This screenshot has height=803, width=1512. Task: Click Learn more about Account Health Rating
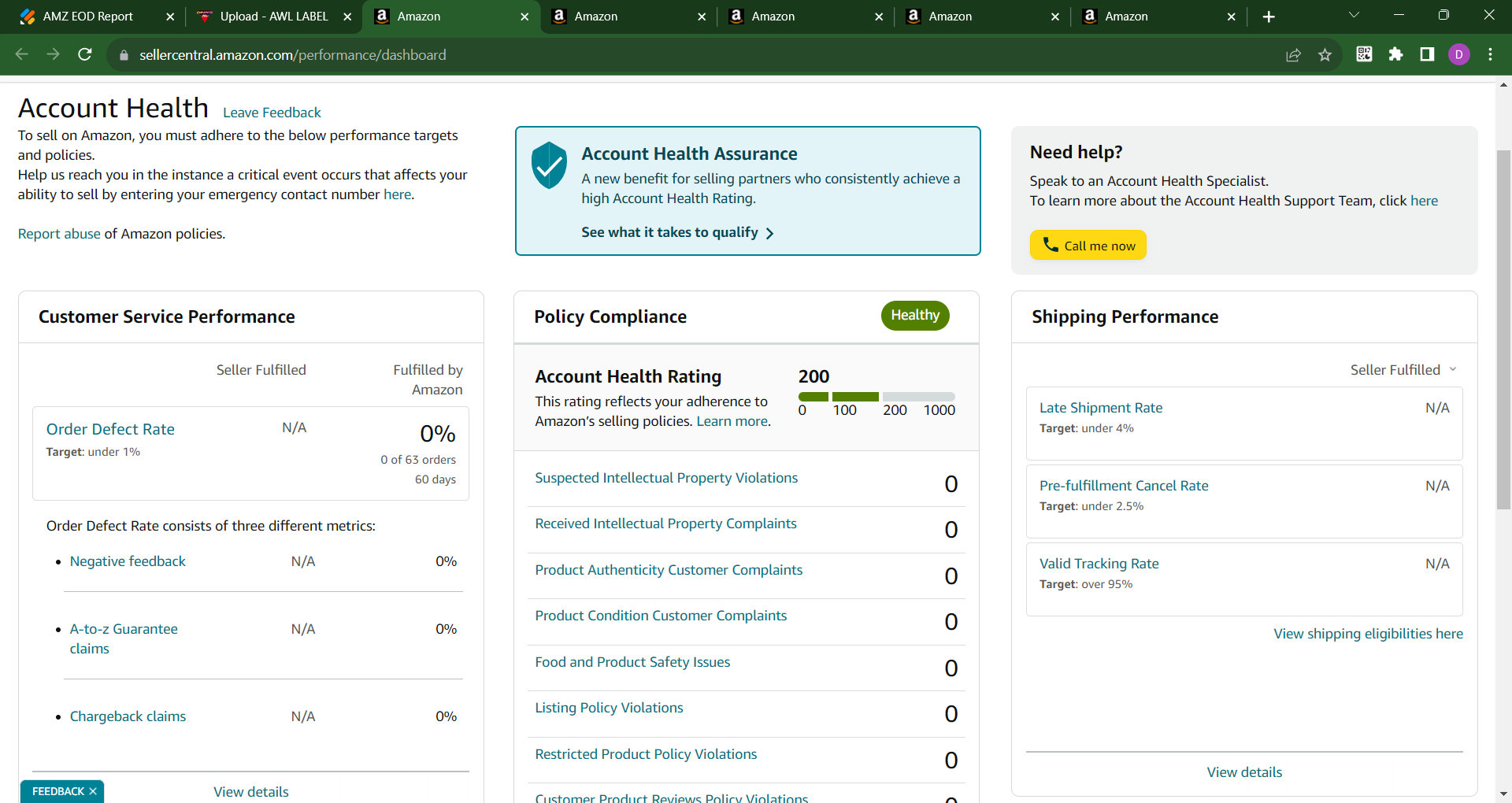pyautogui.click(x=732, y=421)
